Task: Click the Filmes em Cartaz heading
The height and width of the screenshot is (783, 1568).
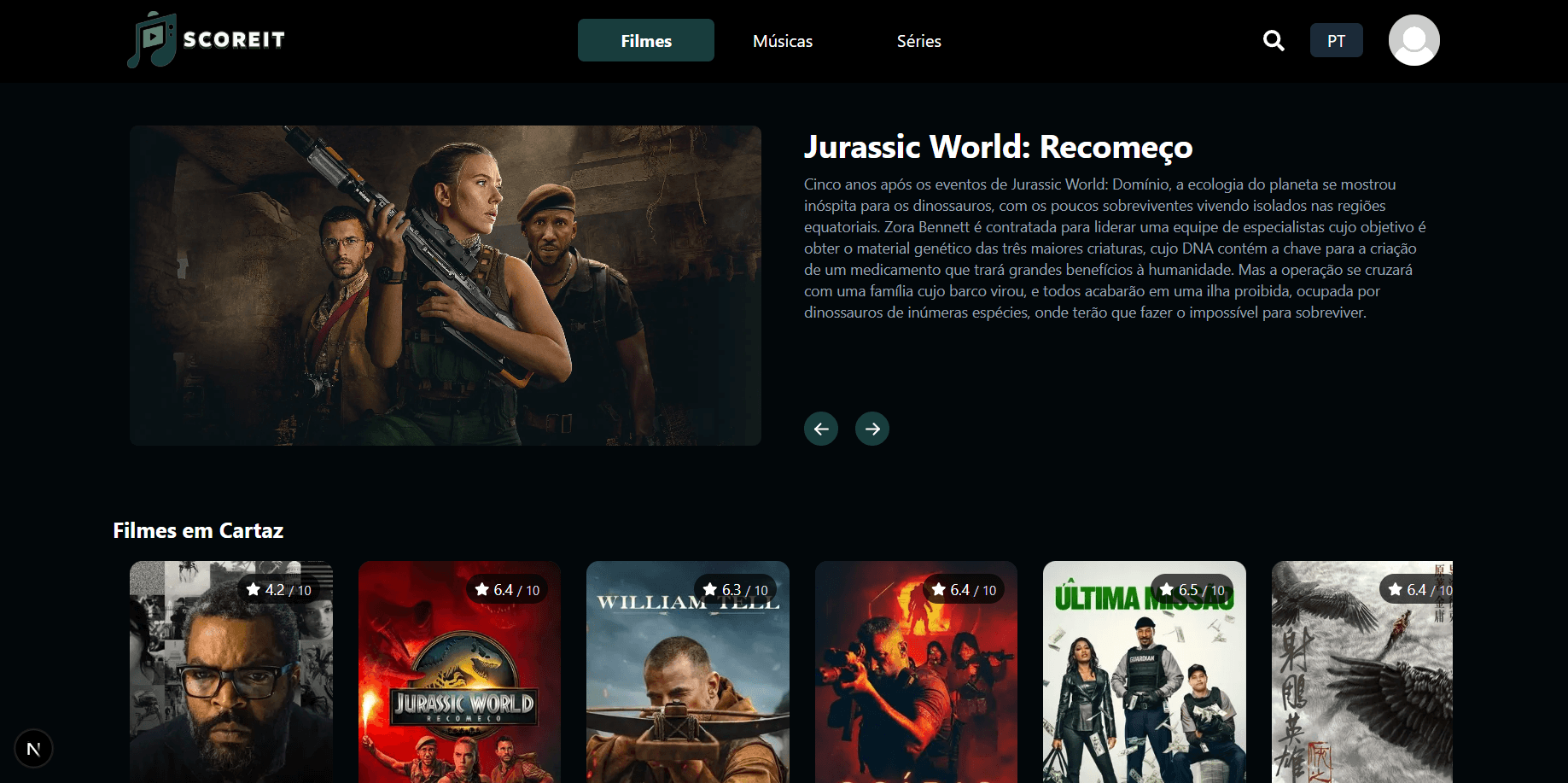Action: click(198, 530)
